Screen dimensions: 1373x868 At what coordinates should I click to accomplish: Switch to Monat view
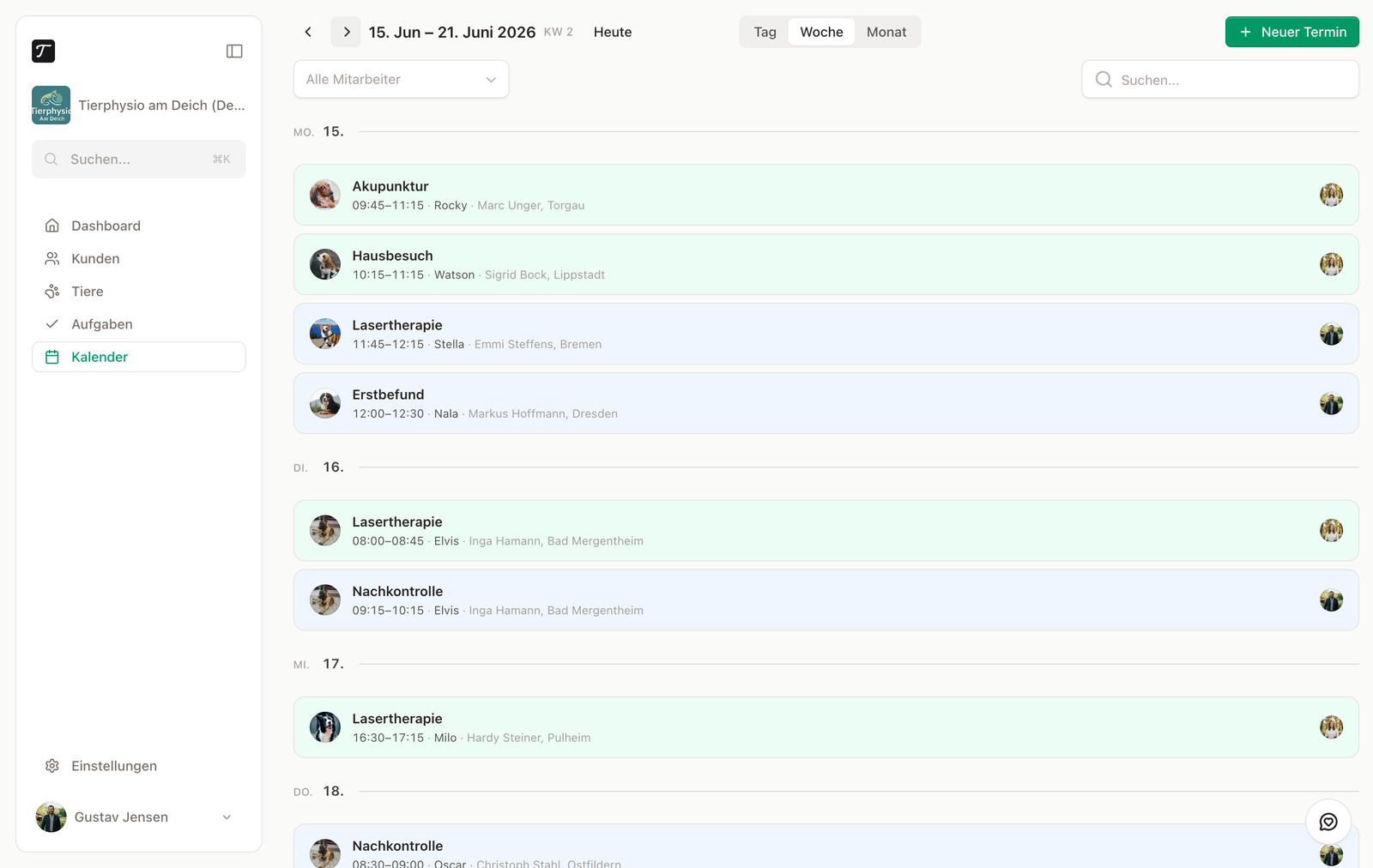click(x=886, y=32)
